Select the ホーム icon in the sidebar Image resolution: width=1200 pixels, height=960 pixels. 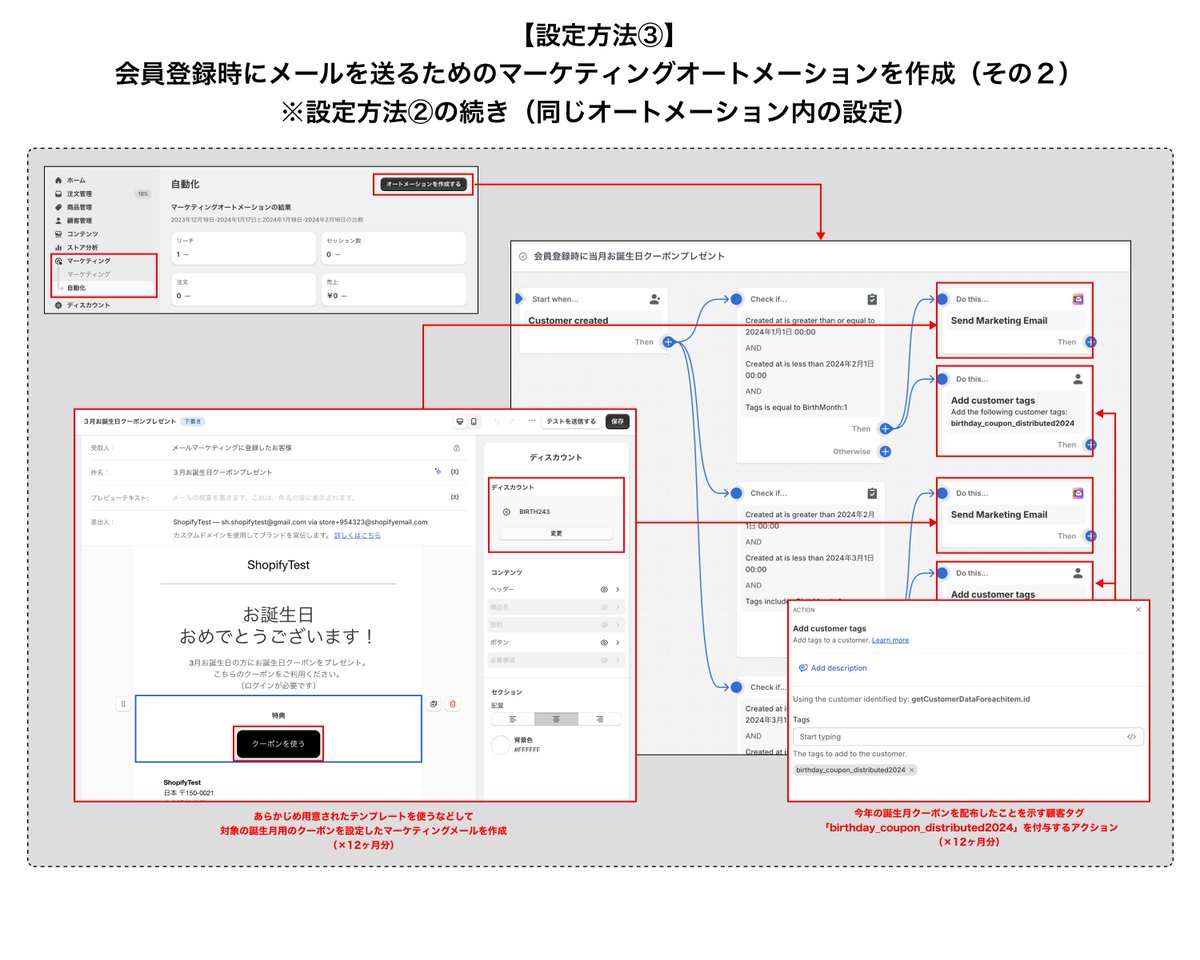coord(58,180)
